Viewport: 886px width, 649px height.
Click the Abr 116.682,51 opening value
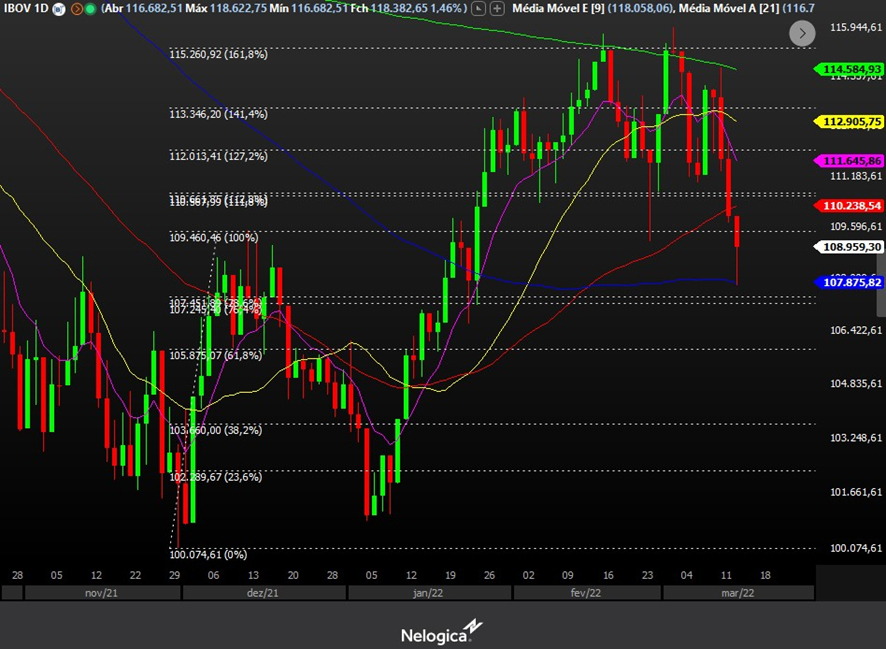click(142, 8)
